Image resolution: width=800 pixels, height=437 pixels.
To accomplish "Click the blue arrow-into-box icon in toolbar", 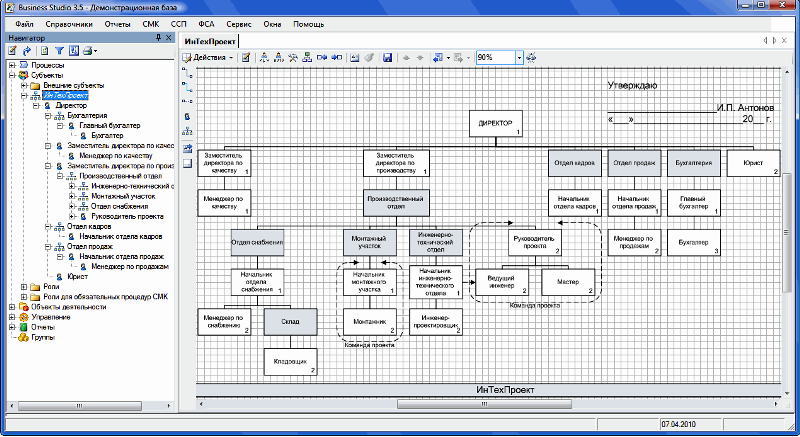I will click(337, 58).
